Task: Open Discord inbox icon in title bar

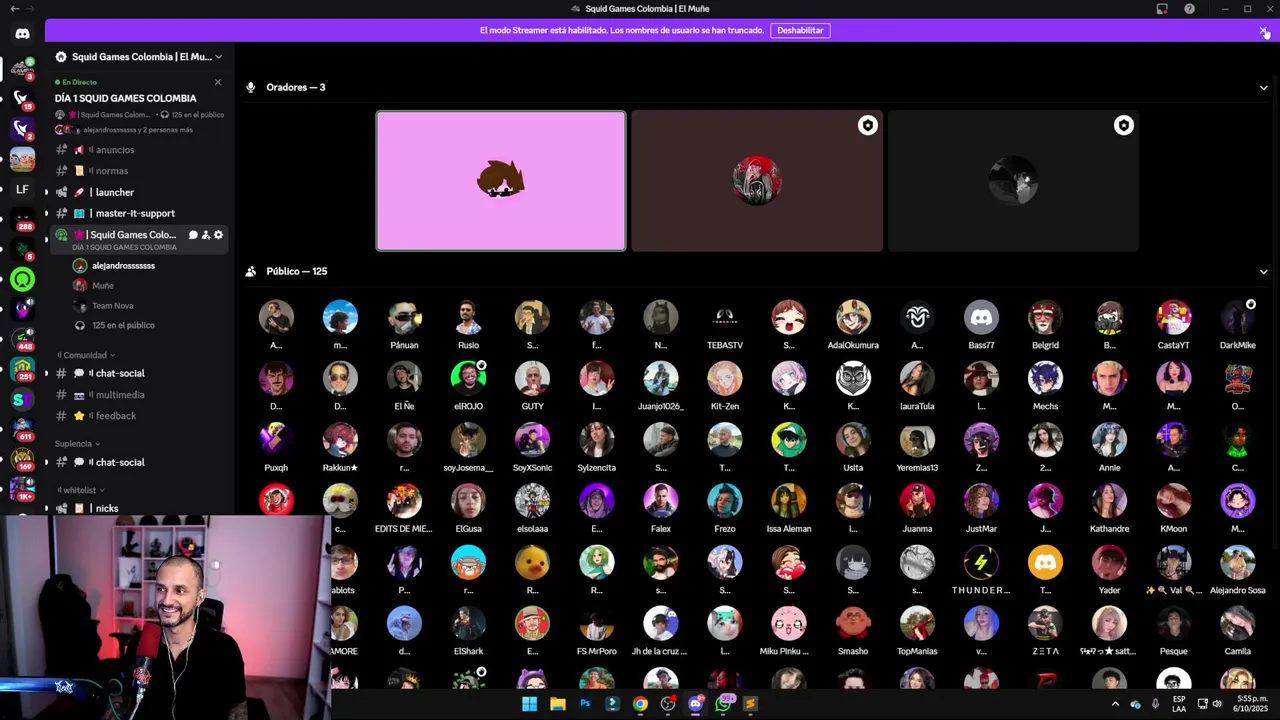Action: pos(1162,9)
